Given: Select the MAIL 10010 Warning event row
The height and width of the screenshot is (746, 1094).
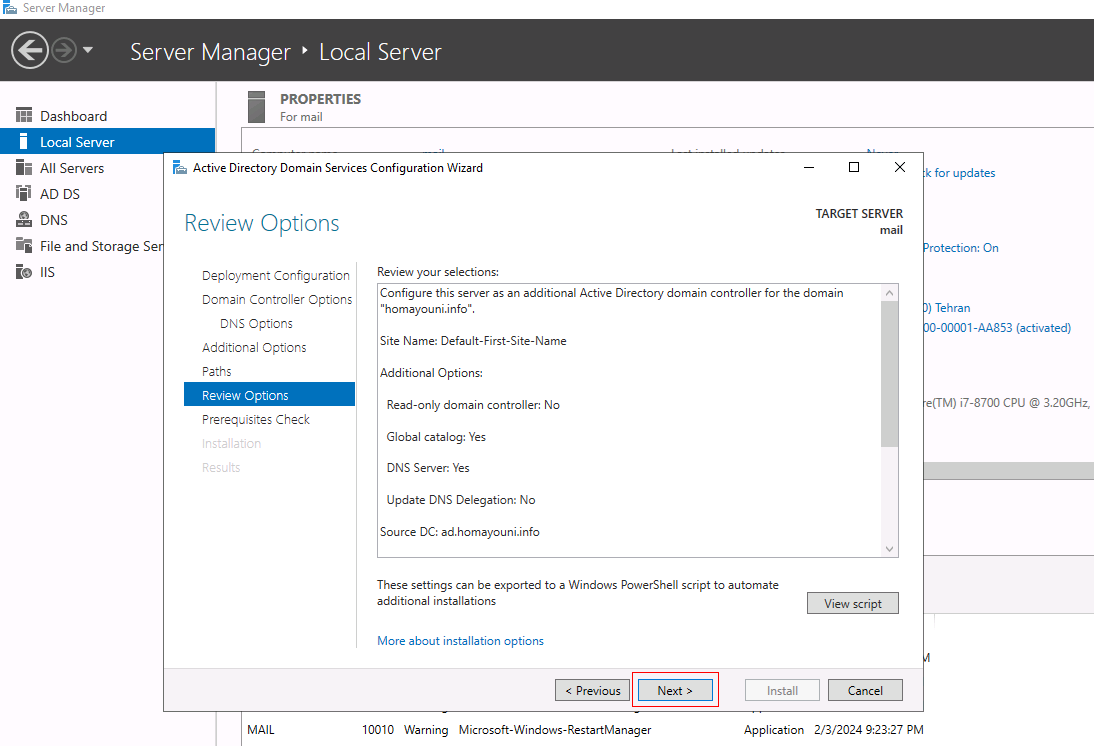Looking at the screenshot, I should click(585, 729).
